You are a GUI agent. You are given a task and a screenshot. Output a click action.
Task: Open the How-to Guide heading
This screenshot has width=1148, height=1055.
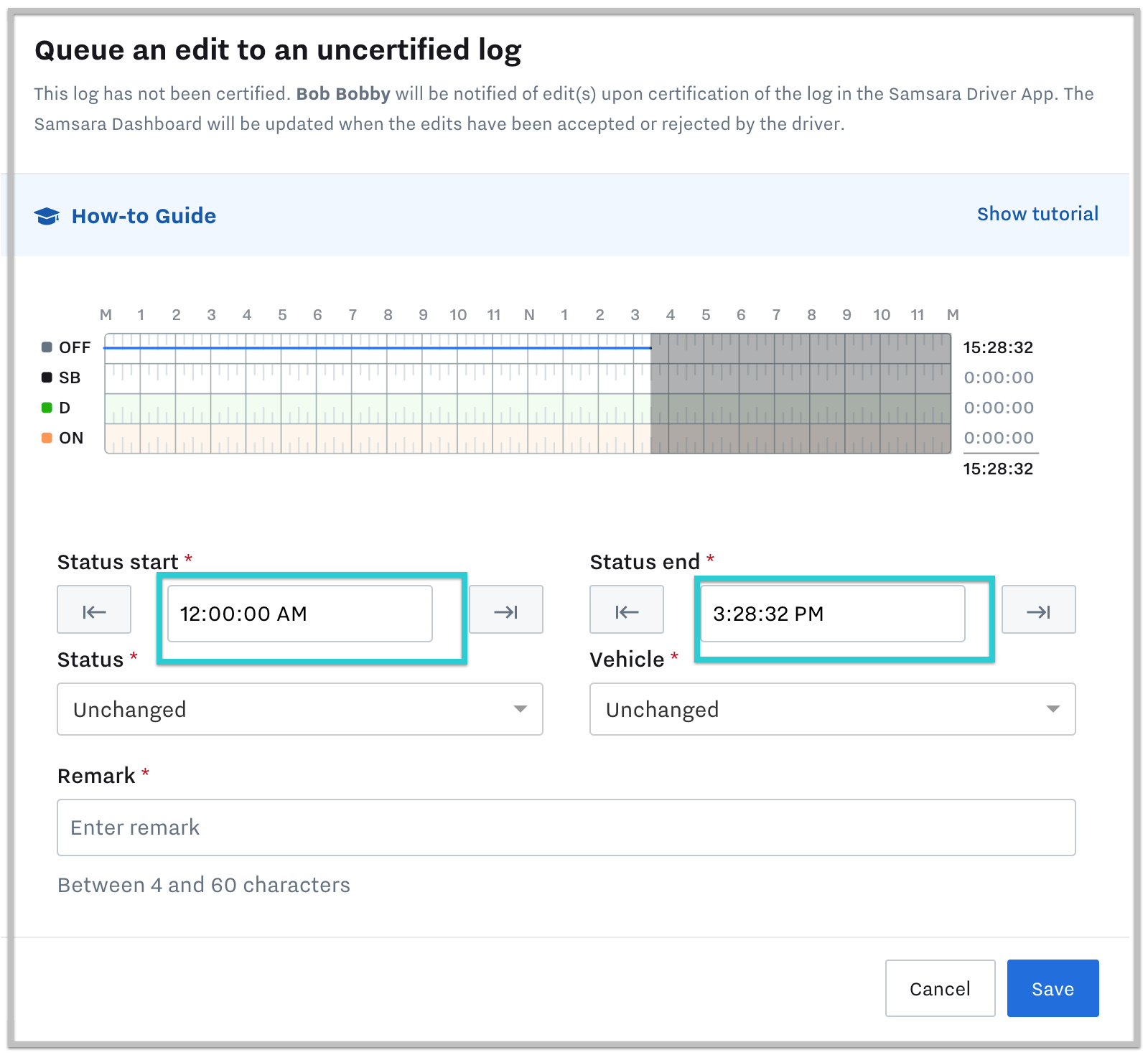coord(144,216)
